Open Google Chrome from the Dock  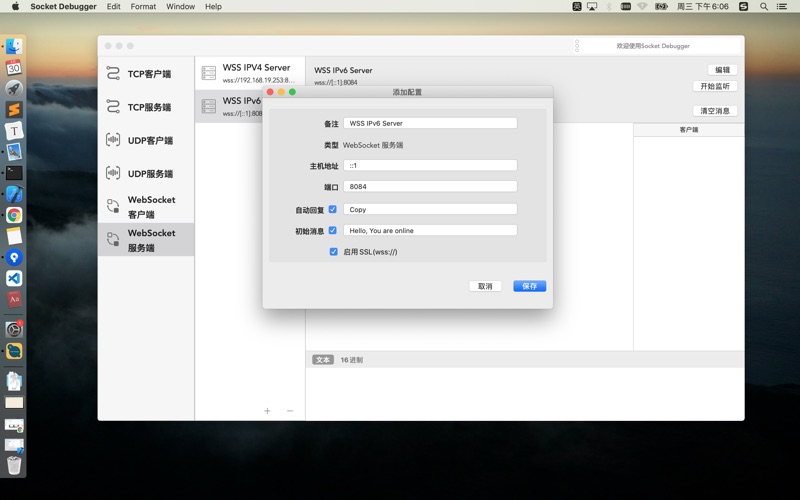pyautogui.click(x=14, y=215)
